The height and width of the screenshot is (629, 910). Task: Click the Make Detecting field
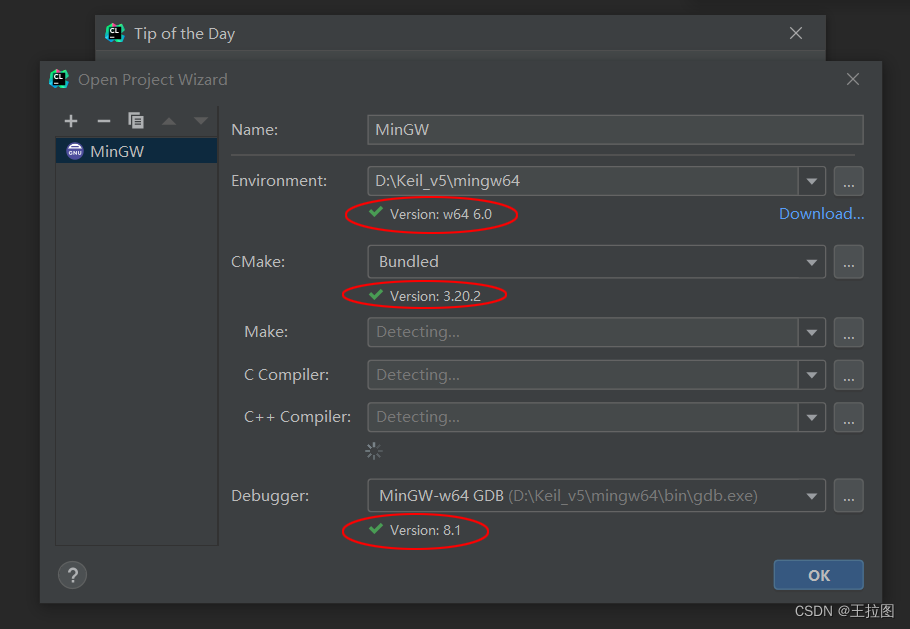[x=583, y=332]
